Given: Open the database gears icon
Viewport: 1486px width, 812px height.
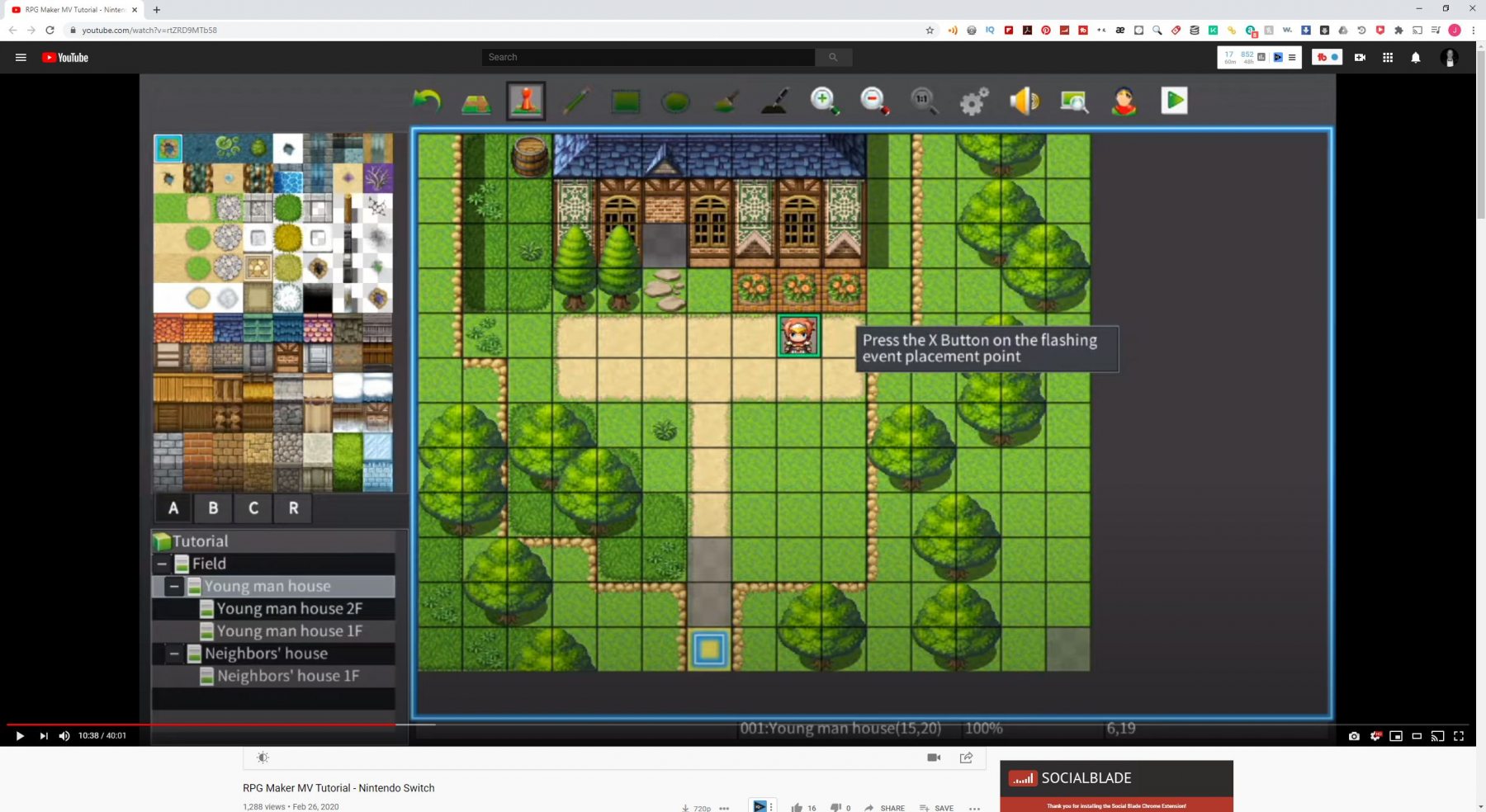Looking at the screenshot, I should pyautogui.click(x=974, y=101).
